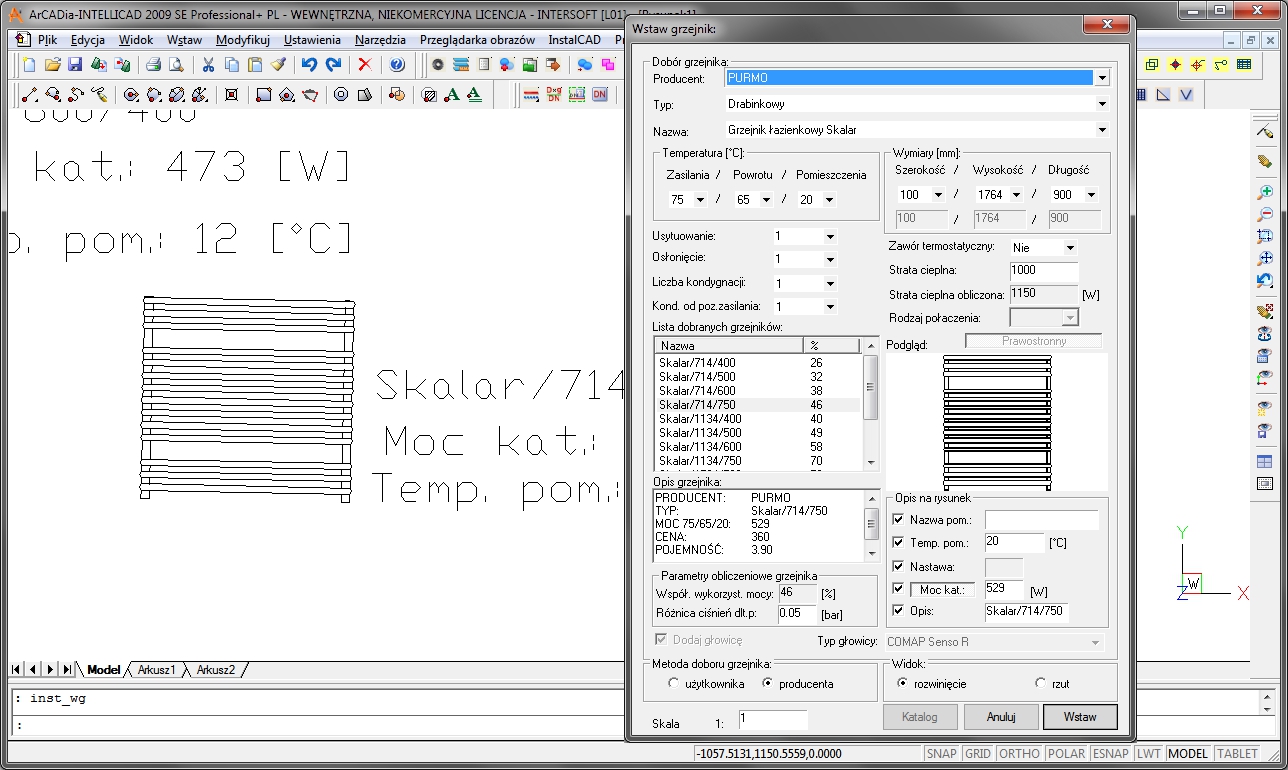Image resolution: width=1288 pixels, height=770 pixels.
Task: Click the Save floppy disk icon
Action: click(x=75, y=65)
